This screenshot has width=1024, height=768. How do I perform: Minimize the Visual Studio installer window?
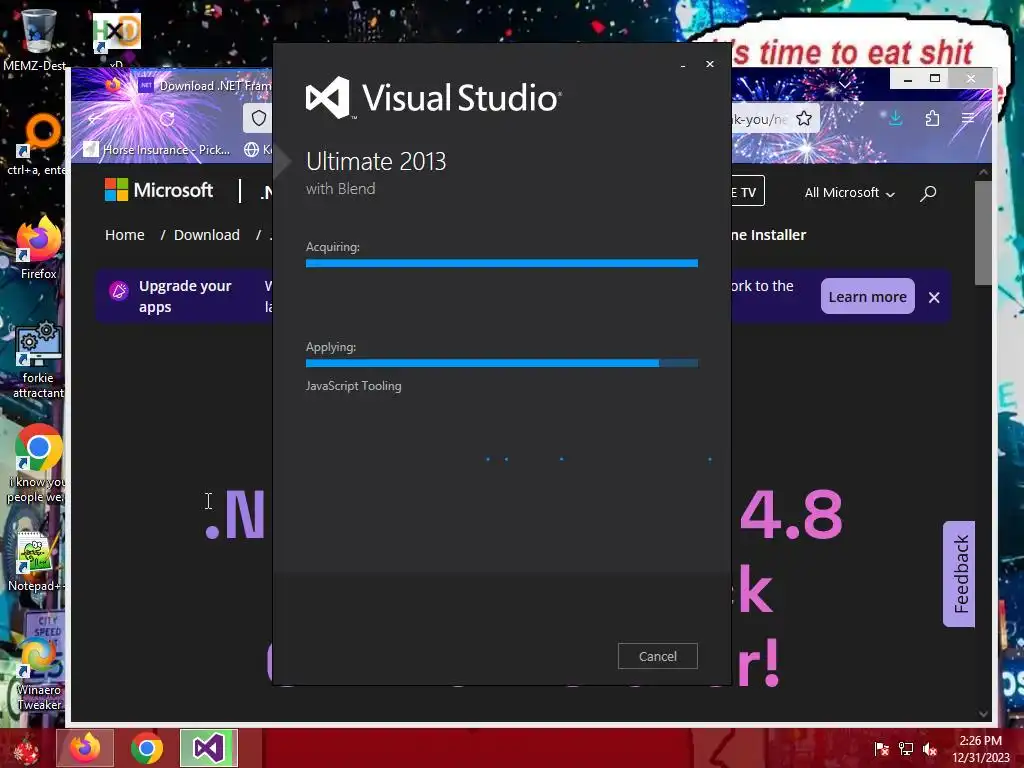point(683,65)
